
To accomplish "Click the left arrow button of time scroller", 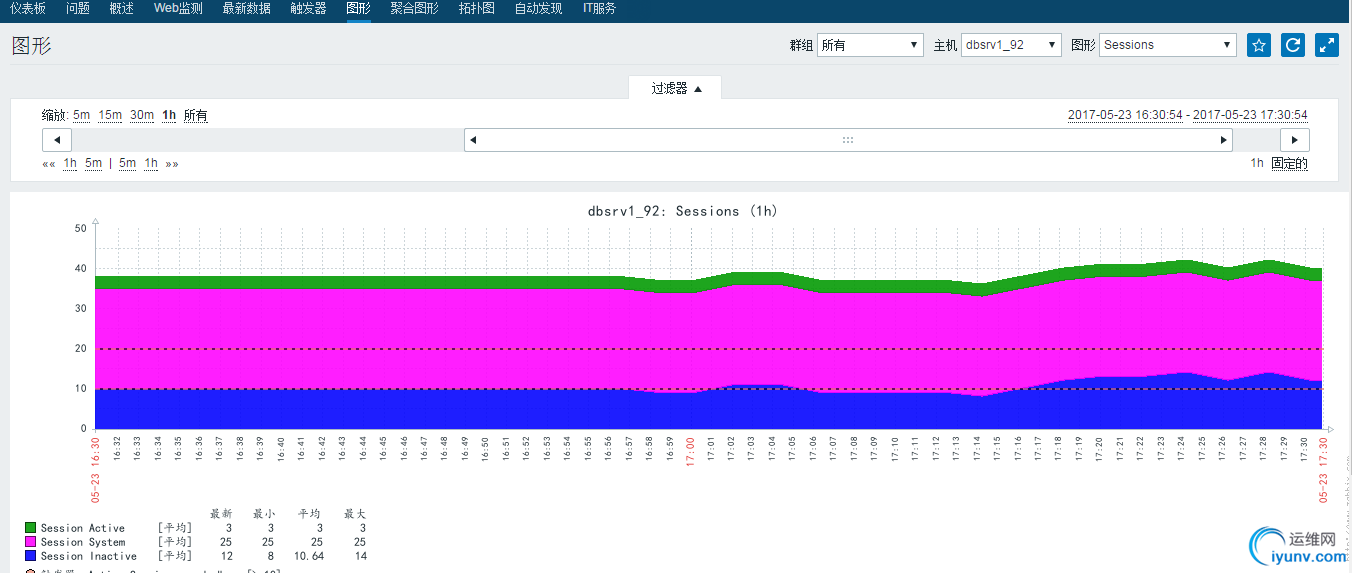I will tap(57, 140).
